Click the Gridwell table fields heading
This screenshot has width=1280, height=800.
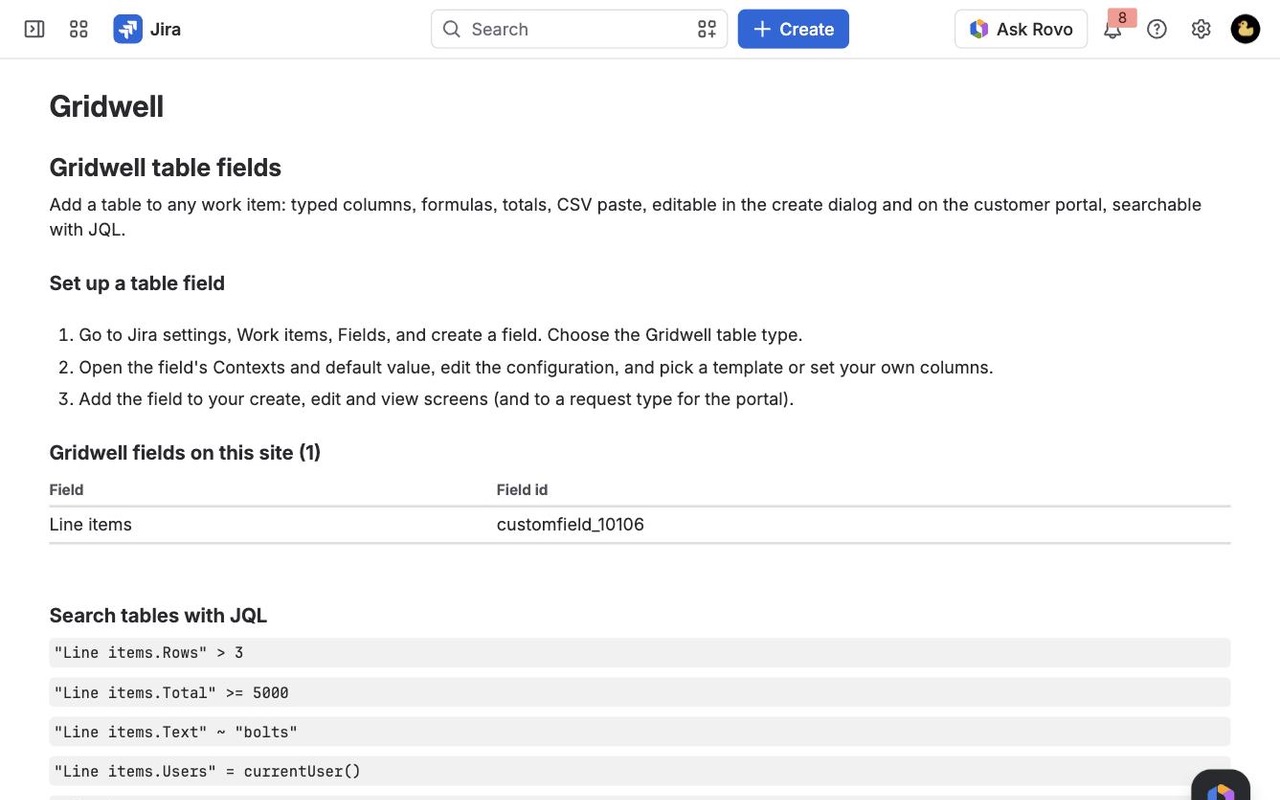coord(165,167)
